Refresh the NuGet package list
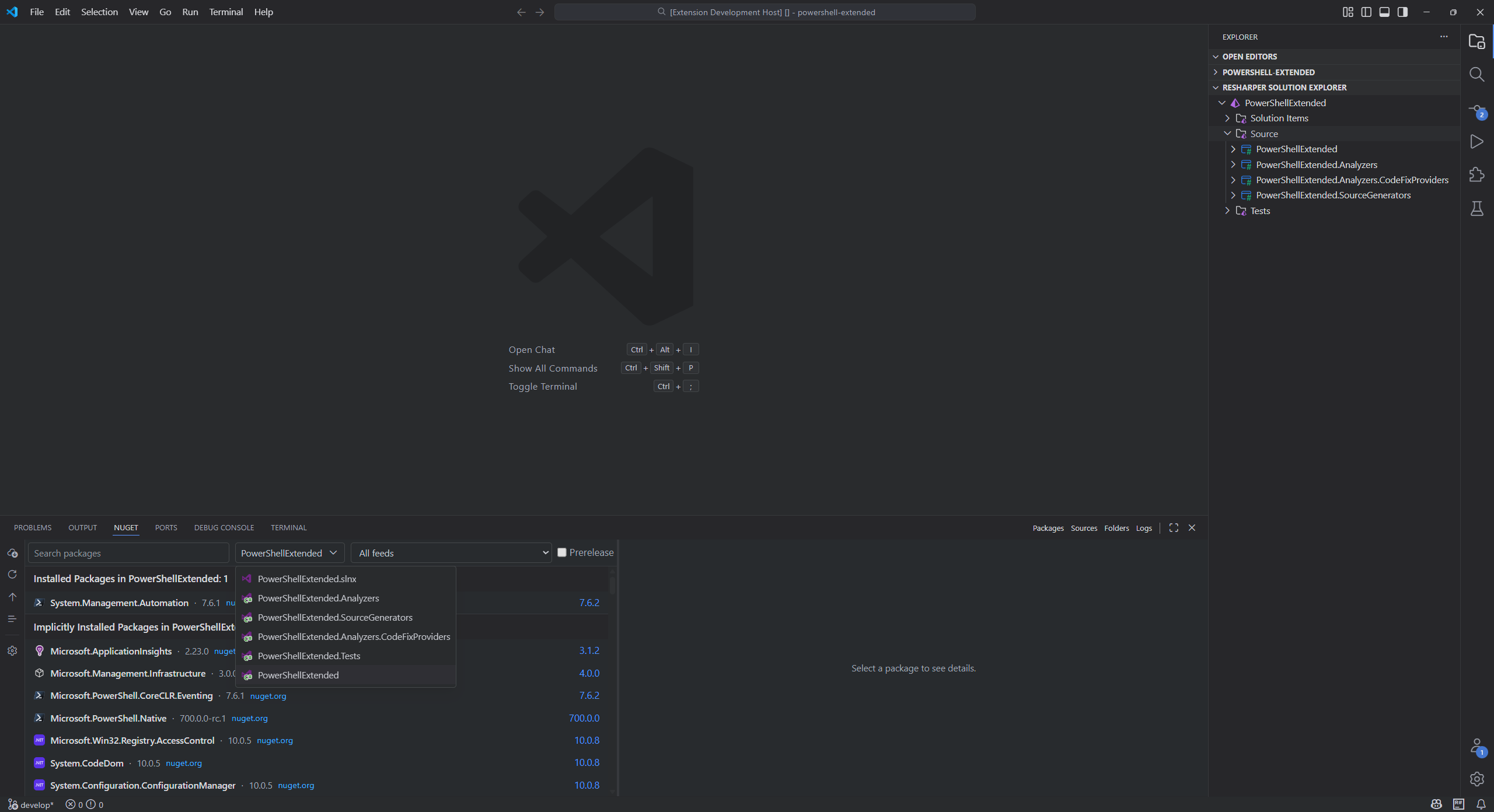The image size is (1494, 812). 12,575
